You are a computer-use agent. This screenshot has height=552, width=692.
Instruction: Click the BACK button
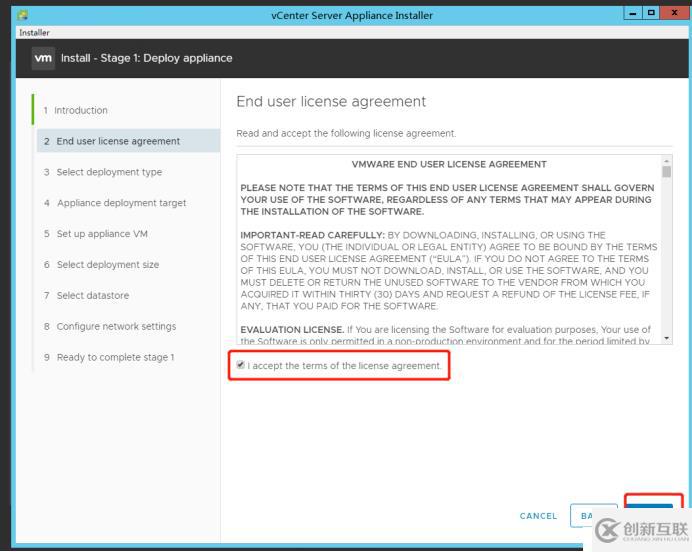pos(594,515)
